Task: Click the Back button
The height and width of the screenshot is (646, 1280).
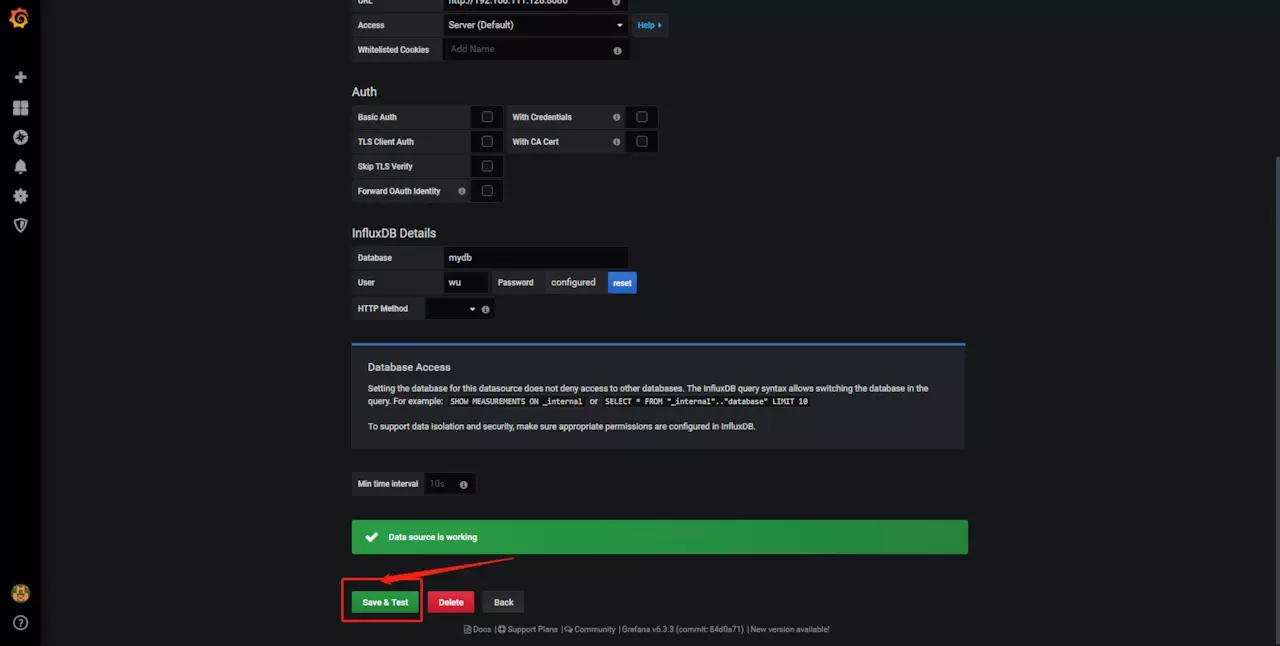Action: (503, 602)
